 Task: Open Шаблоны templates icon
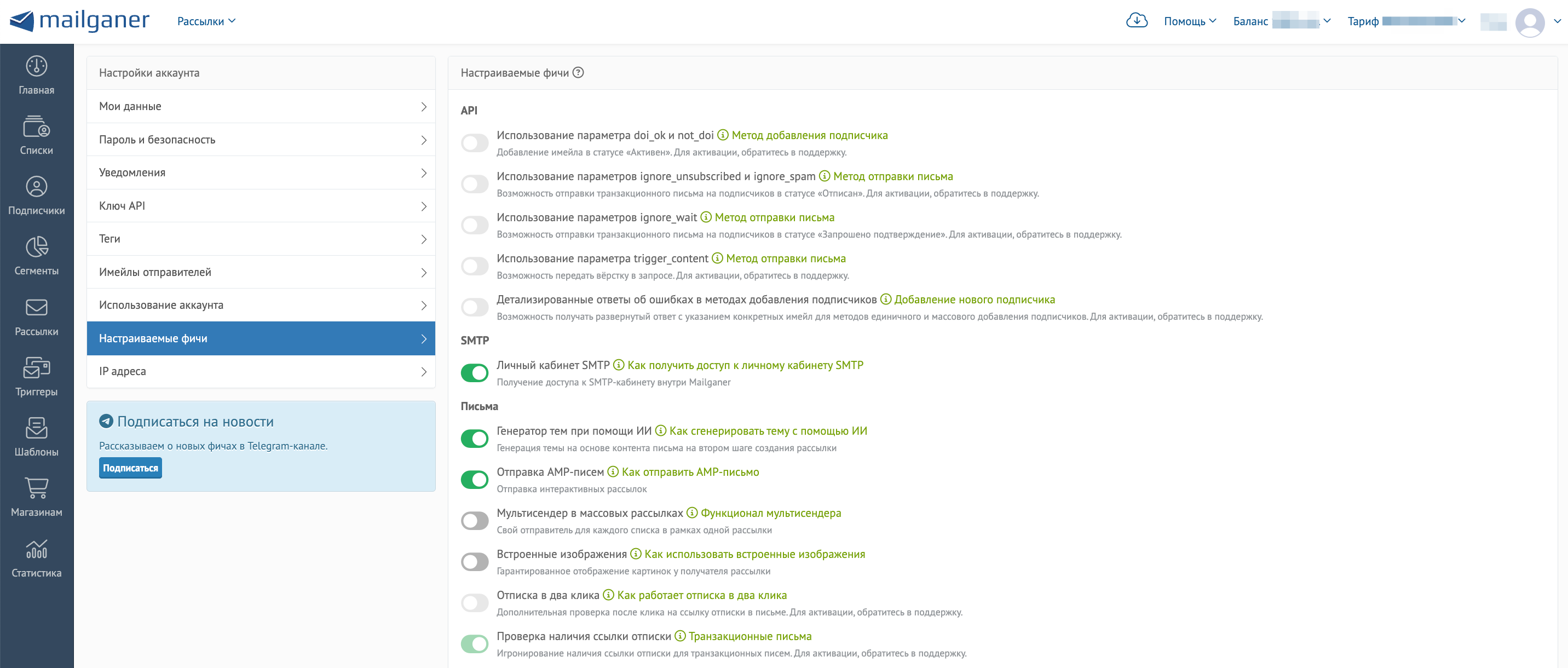click(37, 428)
